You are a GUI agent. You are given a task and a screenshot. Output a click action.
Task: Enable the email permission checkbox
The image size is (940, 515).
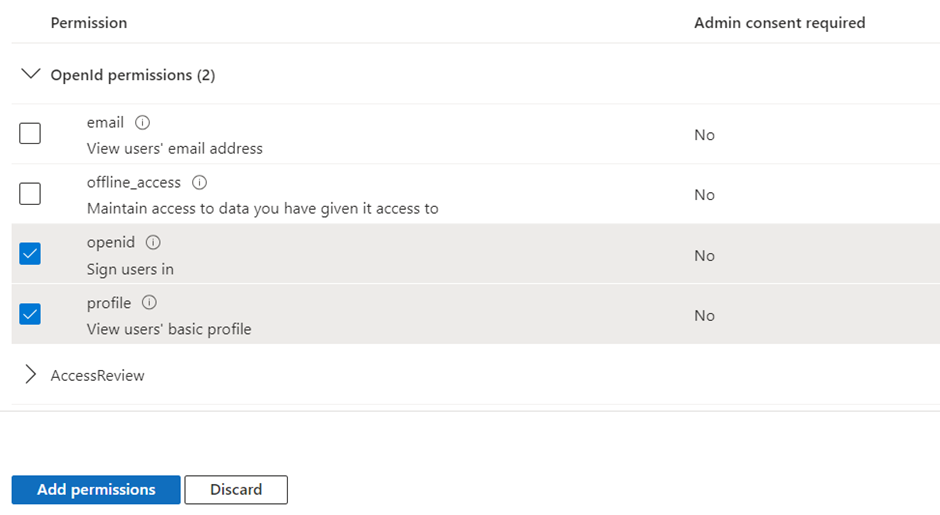coord(30,133)
